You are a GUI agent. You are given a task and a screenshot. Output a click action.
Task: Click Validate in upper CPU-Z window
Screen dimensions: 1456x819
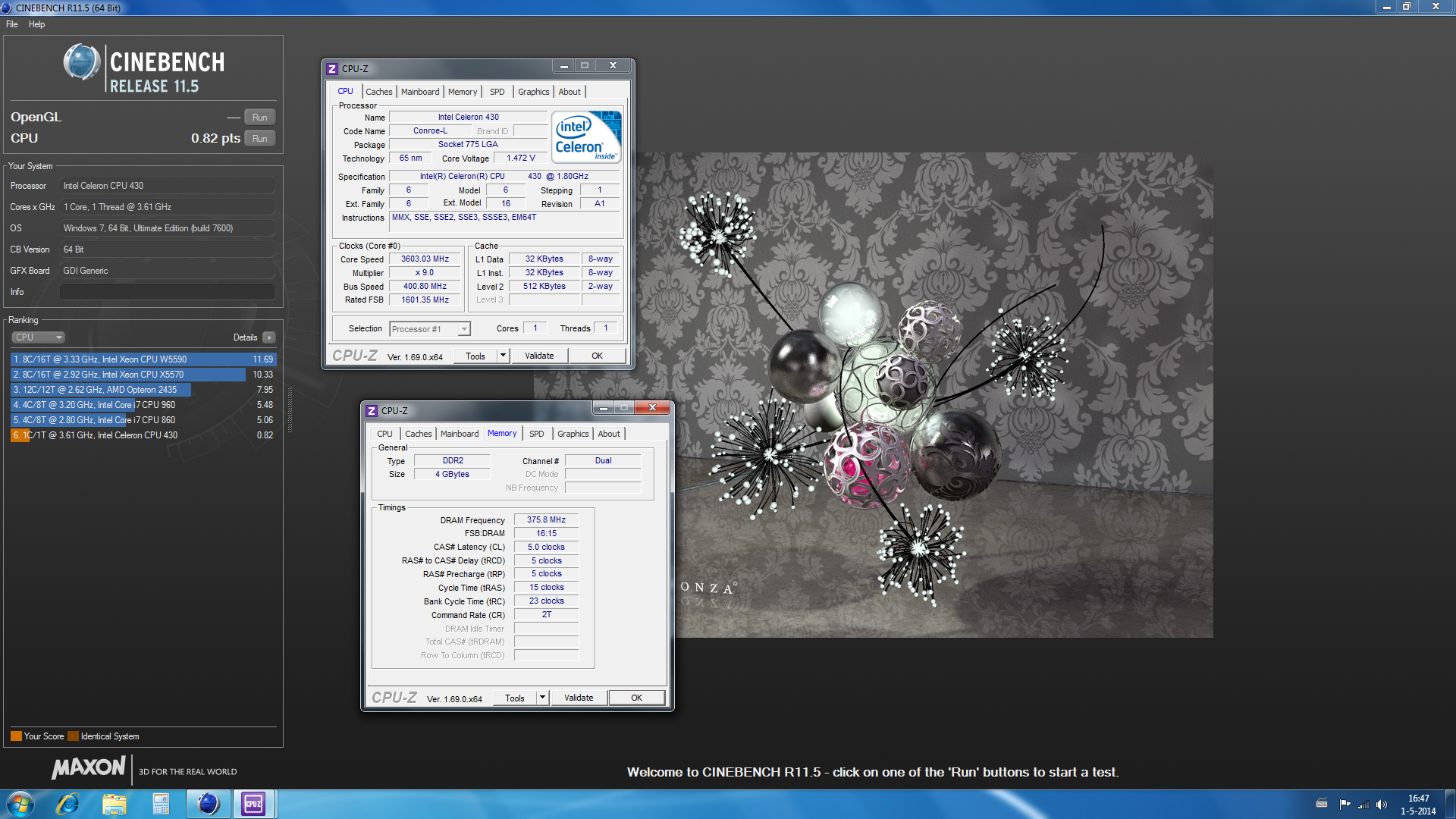[x=539, y=356]
